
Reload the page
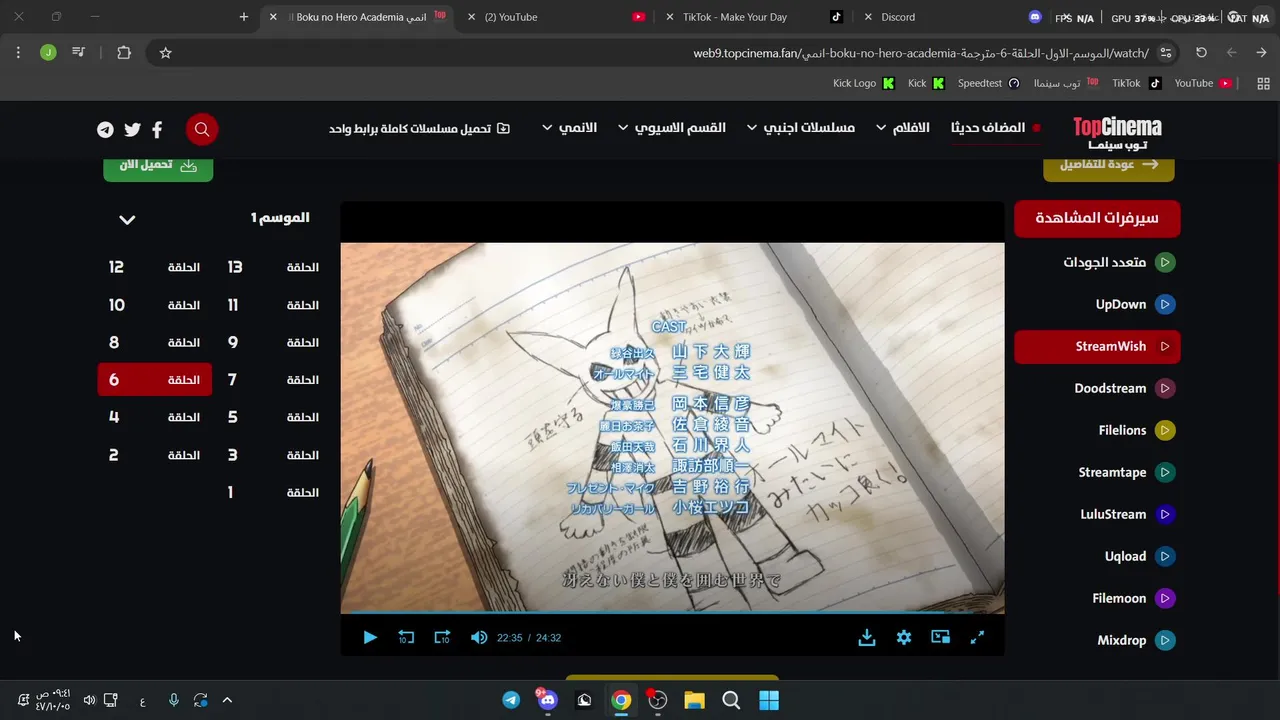tap(1202, 53)
